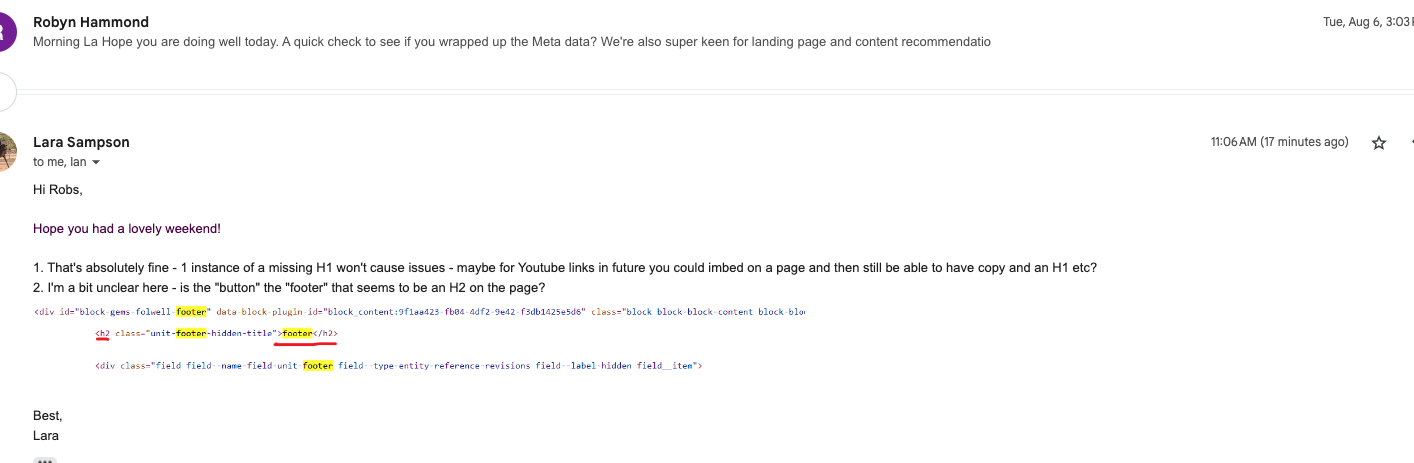This screenshot has height=463, width=1414.
Task: Expand Robyn Hammond's collapsed message snippet
Action: click(511, 42)
